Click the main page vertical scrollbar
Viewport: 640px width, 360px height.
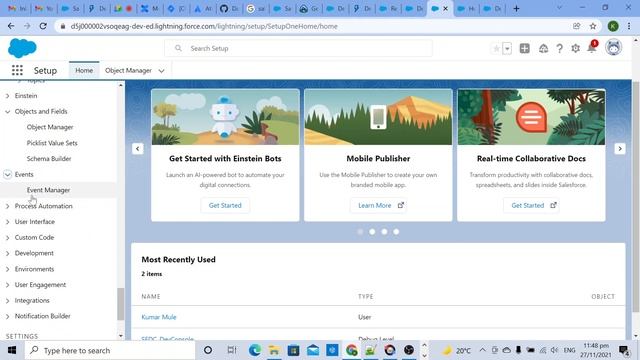[x=636, y=196]
